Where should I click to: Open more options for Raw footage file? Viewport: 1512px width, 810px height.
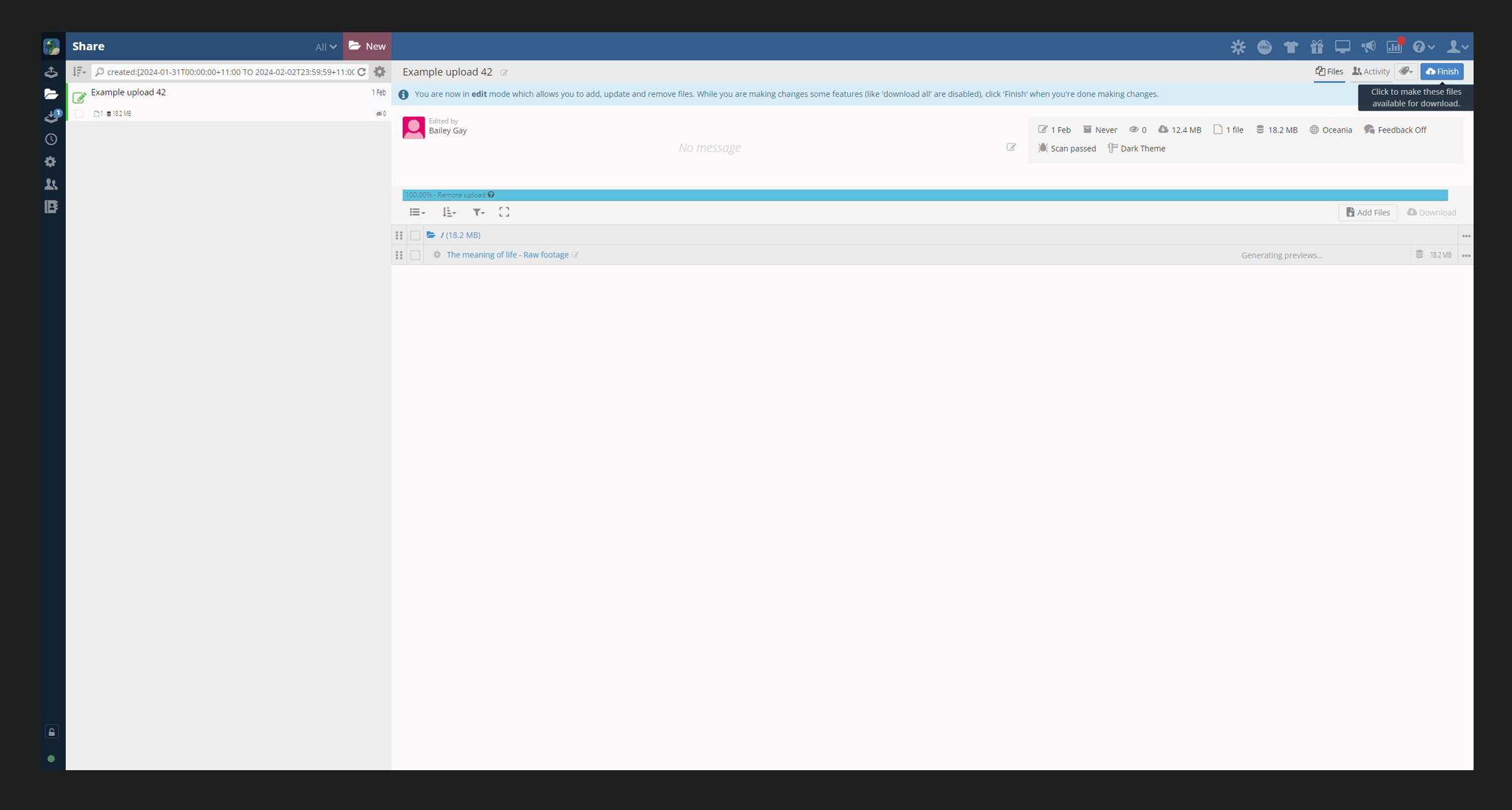pos(1466,255)
